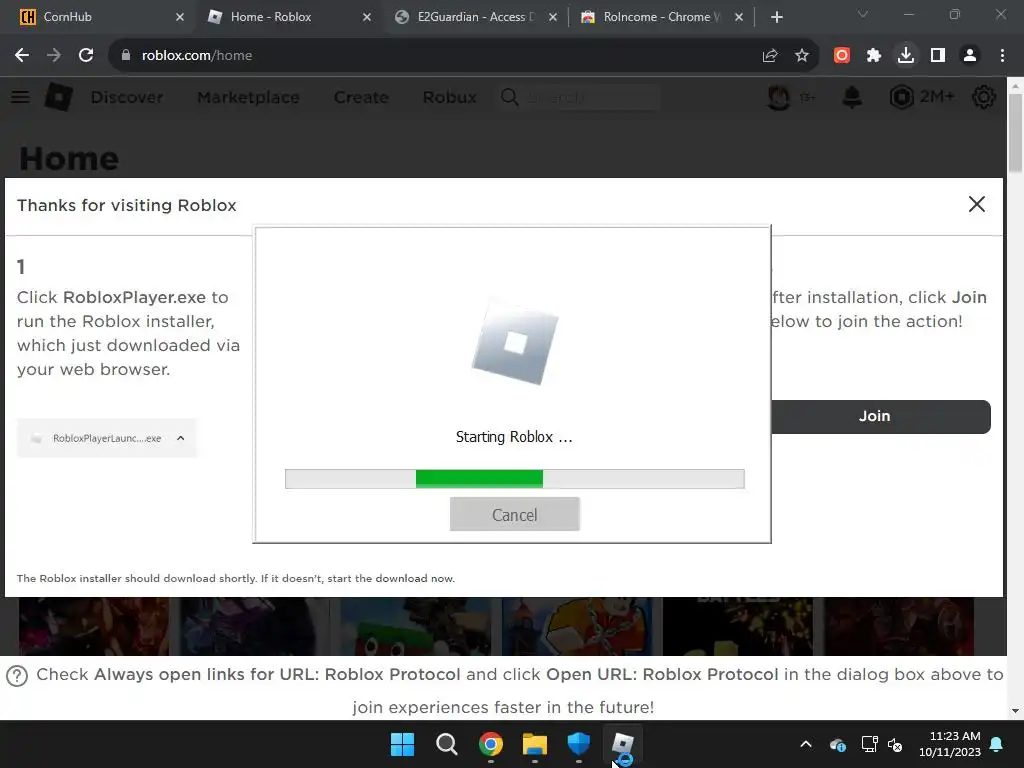Image resolution: width=1024 pixels, height=768 pixels.
Task: Open the Extensions puzzle icon
Action: click(874, 56)
